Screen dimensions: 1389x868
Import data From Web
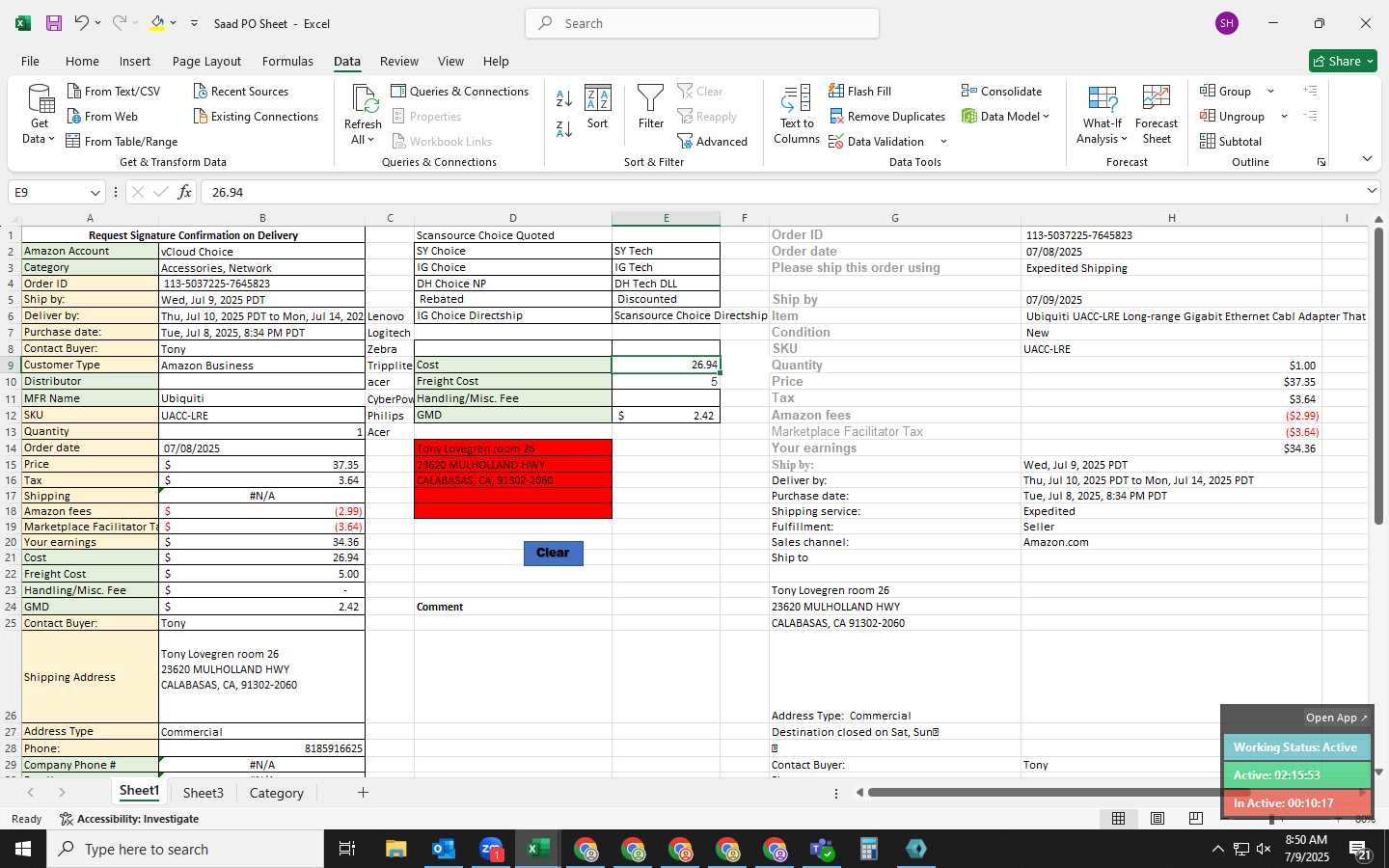[x=102, y=116]
